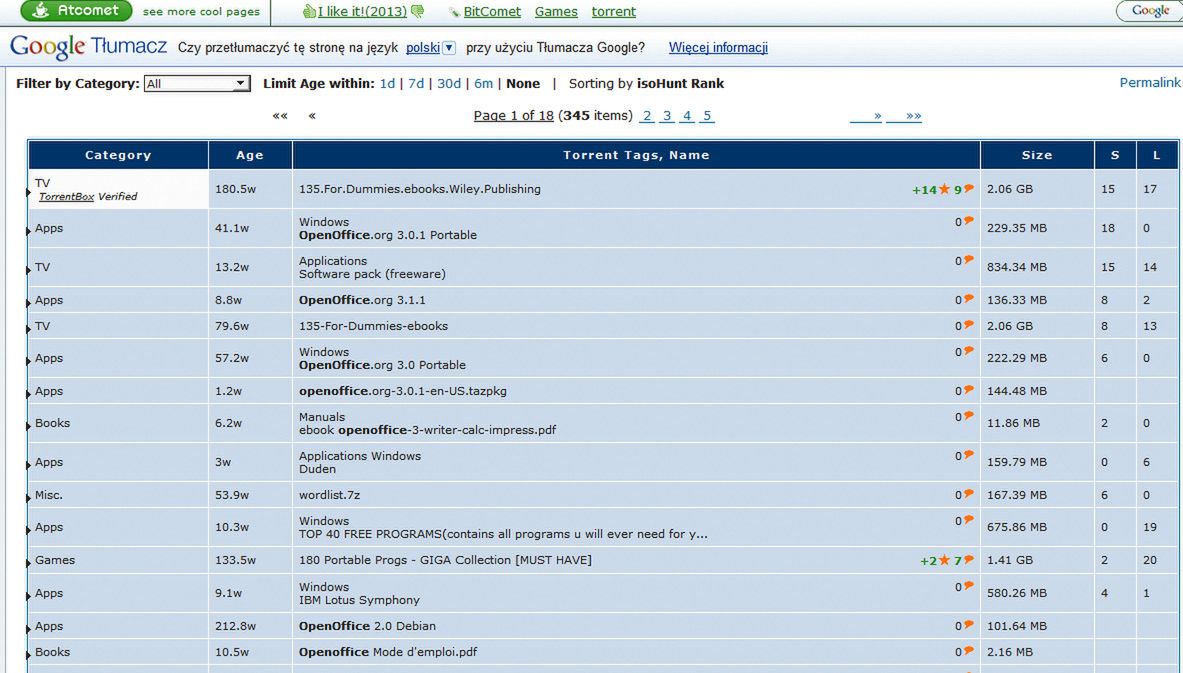Screen dimensions: 1183x673
Task: Sort by the Age column header
Action: pyautogui.click(x=250, y=155)
